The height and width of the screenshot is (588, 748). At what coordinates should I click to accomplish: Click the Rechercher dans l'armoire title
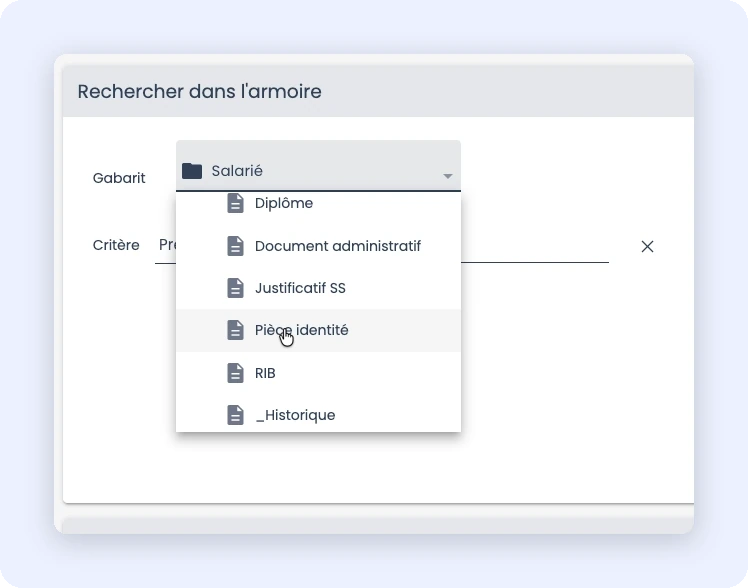click(x=199, y=92)
